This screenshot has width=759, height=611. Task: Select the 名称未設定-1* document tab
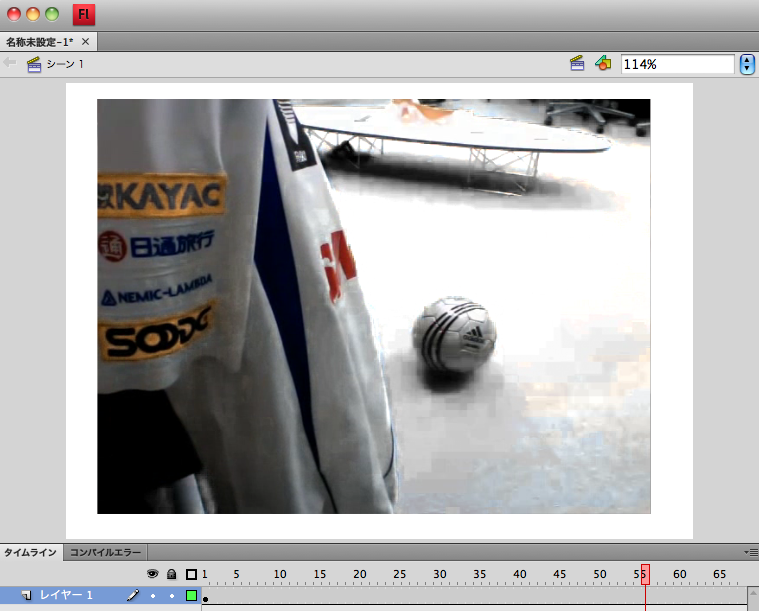48,42
